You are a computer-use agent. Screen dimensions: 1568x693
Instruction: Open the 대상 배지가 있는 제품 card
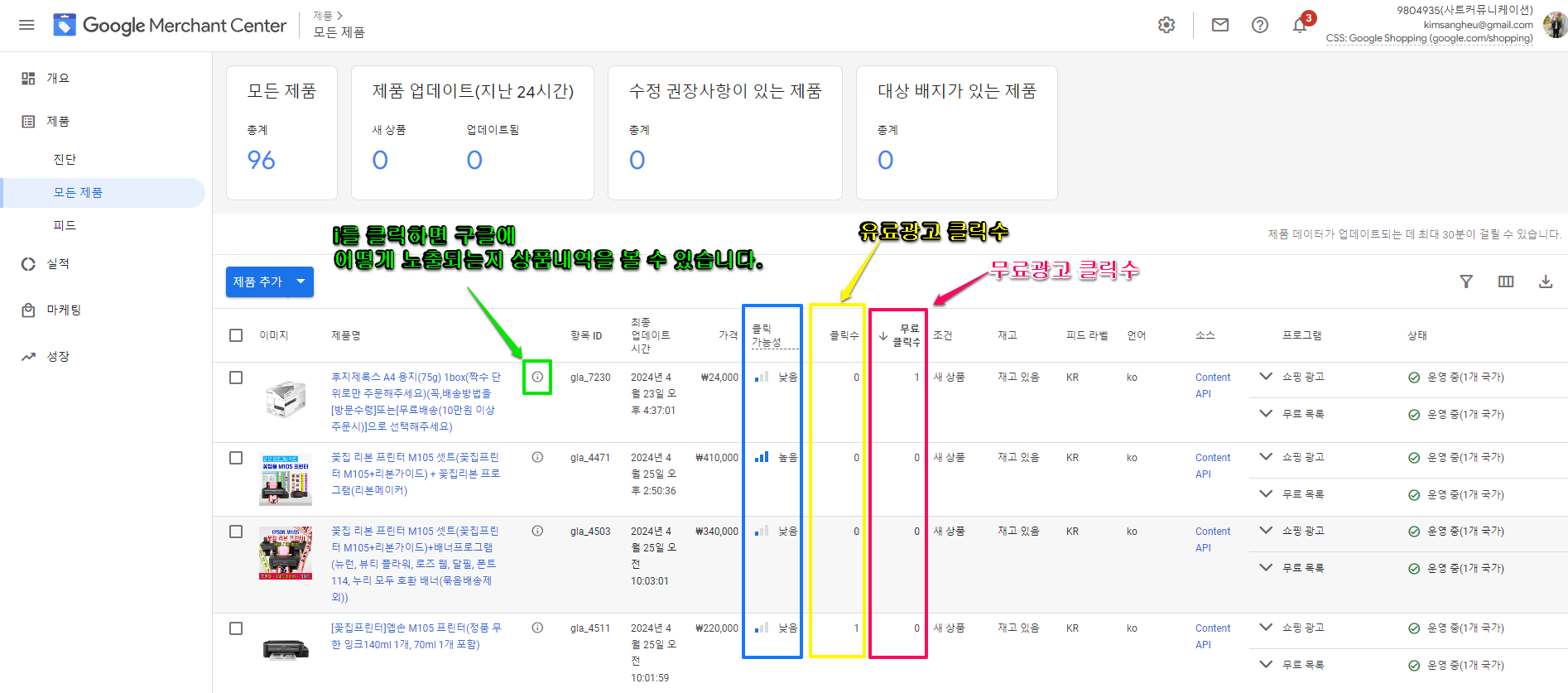point(957,132)
